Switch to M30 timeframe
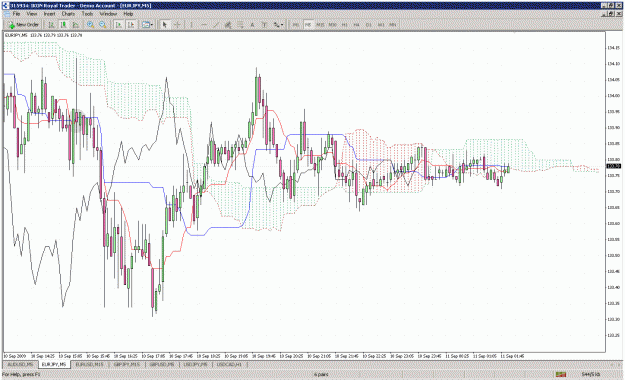This screenshot has width=625, height=380. [332, 25]
